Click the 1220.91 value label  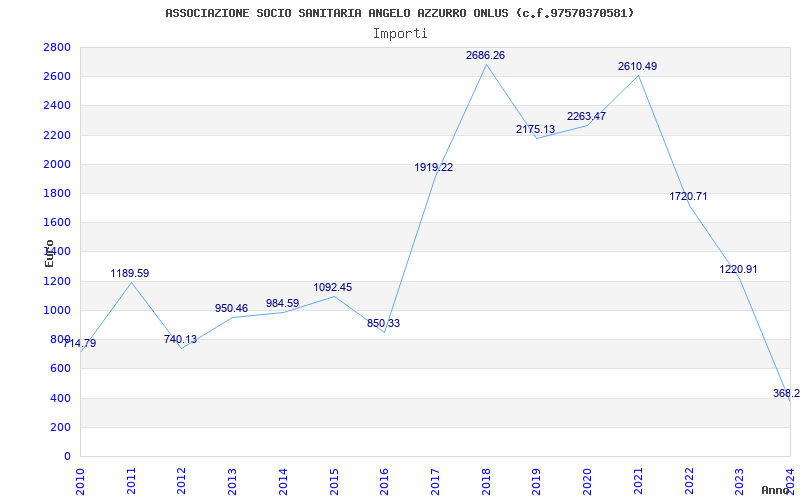point(738,269)
